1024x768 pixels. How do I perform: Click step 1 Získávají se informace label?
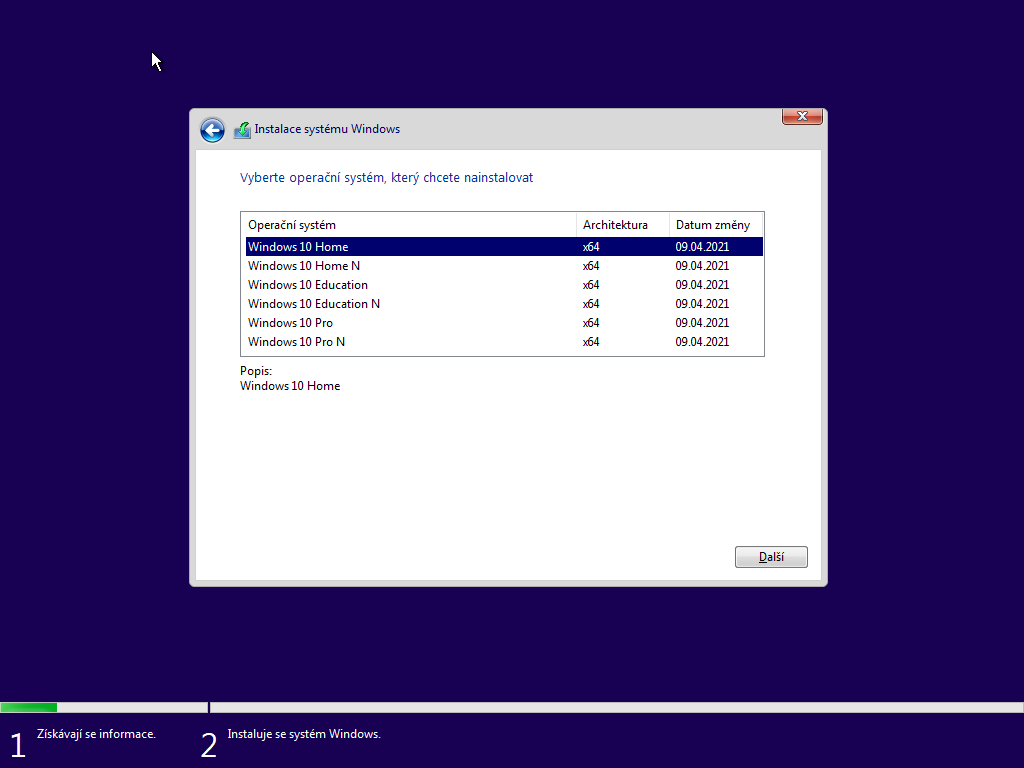(96, 734)
